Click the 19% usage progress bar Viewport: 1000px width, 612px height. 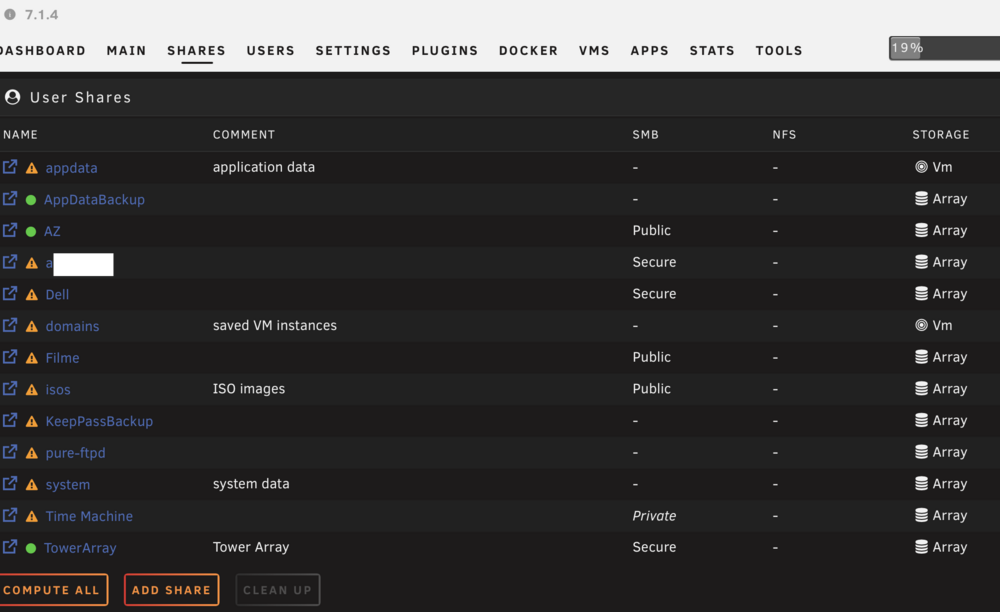[945, 48]
